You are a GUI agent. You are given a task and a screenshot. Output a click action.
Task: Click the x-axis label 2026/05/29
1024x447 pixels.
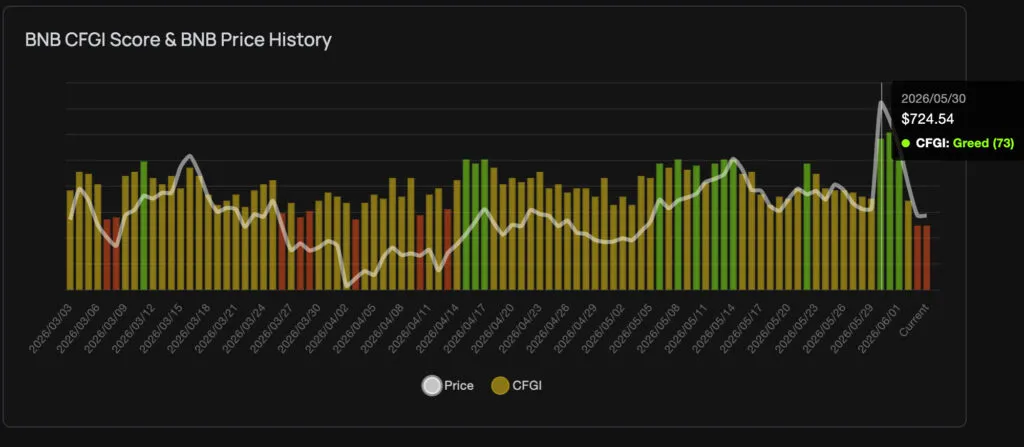tap(852, 329)
